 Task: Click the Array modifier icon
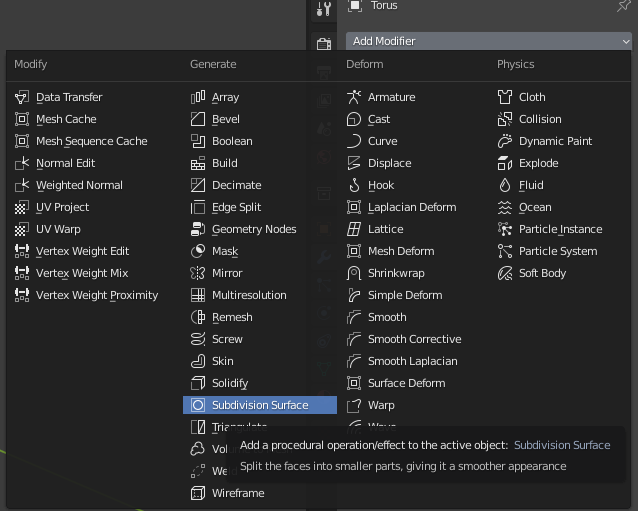click(x=198, y=97)
